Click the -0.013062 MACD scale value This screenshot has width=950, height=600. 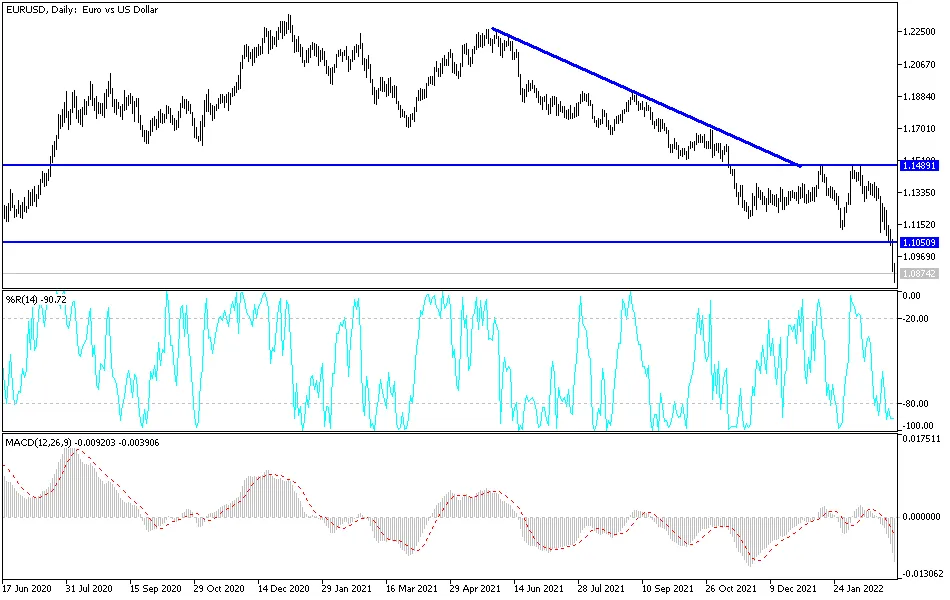(922, 574)
